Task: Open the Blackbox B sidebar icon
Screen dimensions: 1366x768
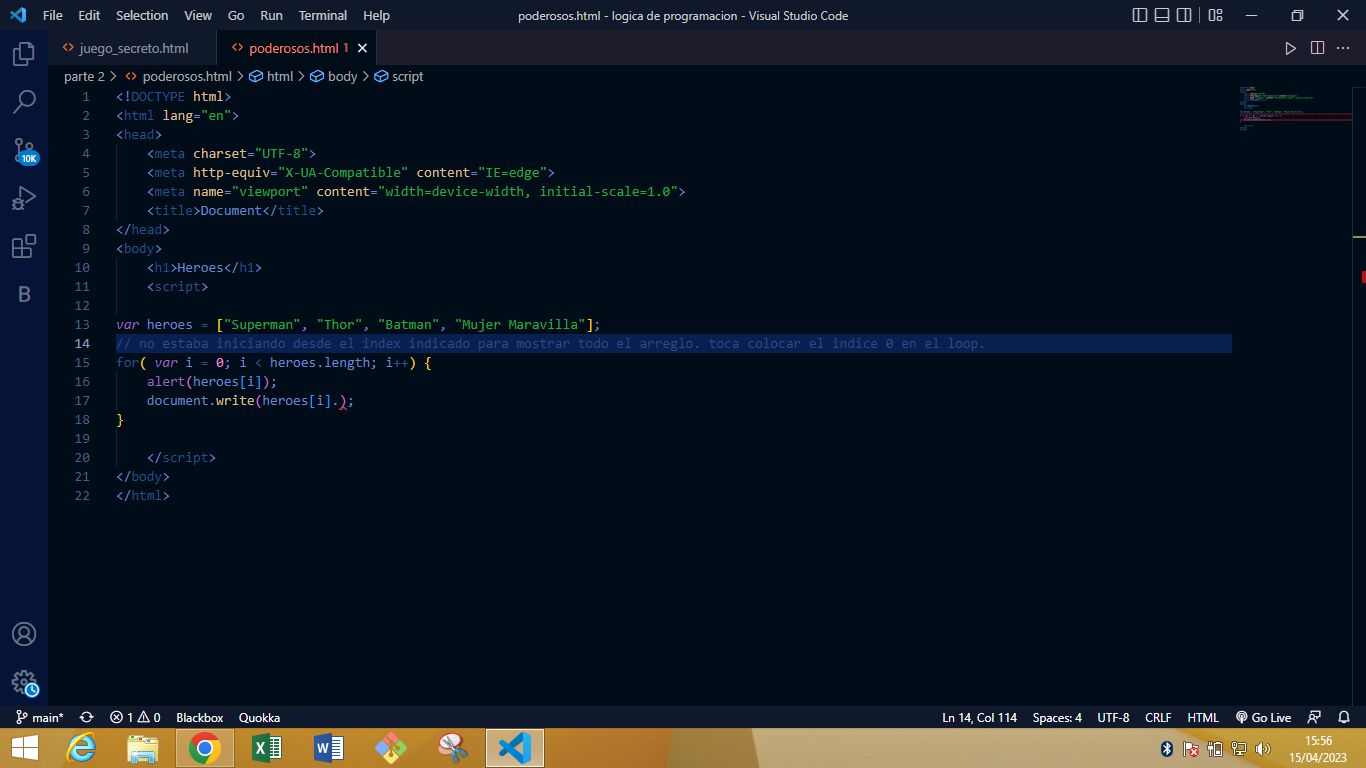Action: (x=24, y=294)
